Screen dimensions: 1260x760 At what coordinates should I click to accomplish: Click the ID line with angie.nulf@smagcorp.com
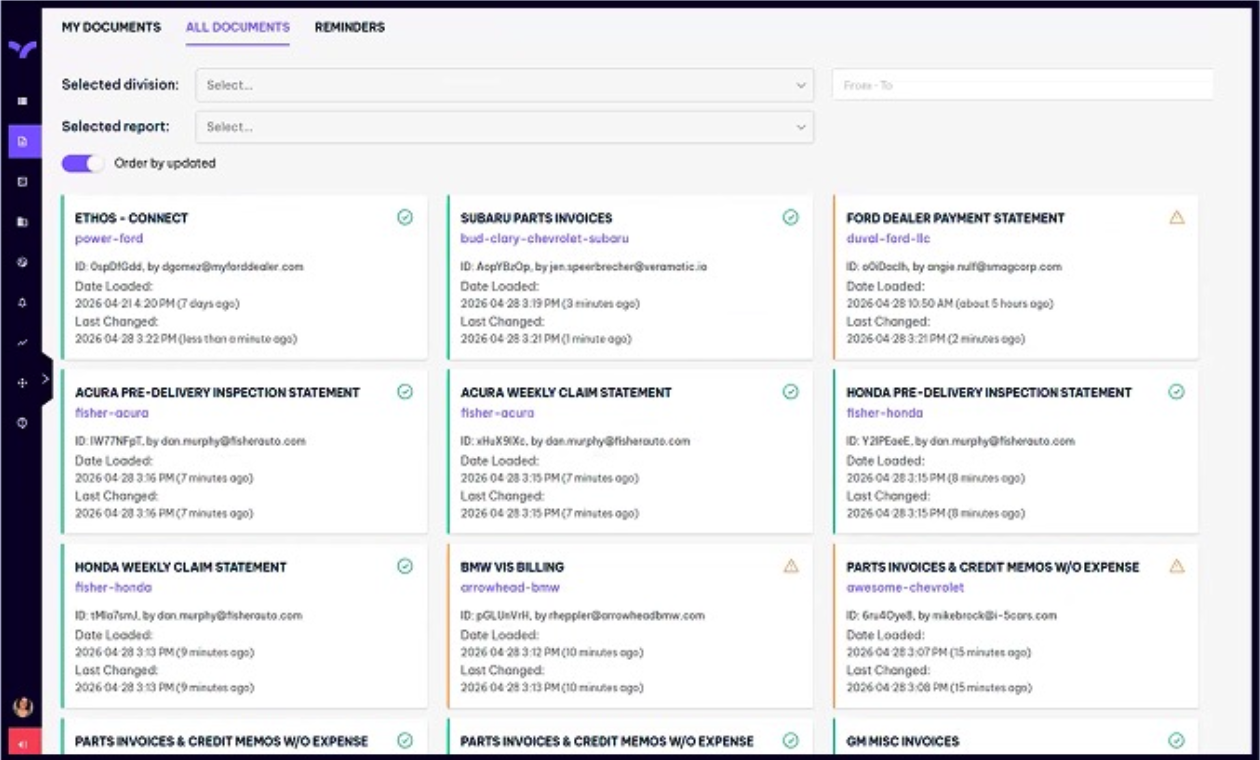(954, 267)
